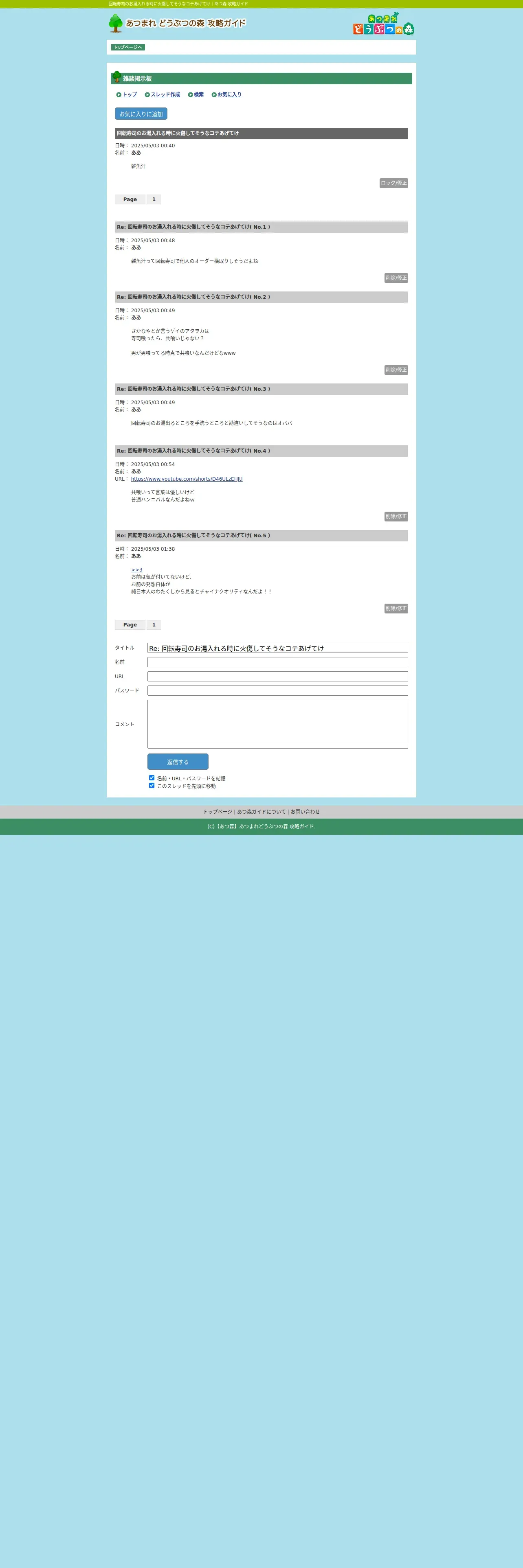Follow the >>3 anchor link
Screen dimensions: 523x1568
[137, 570]
